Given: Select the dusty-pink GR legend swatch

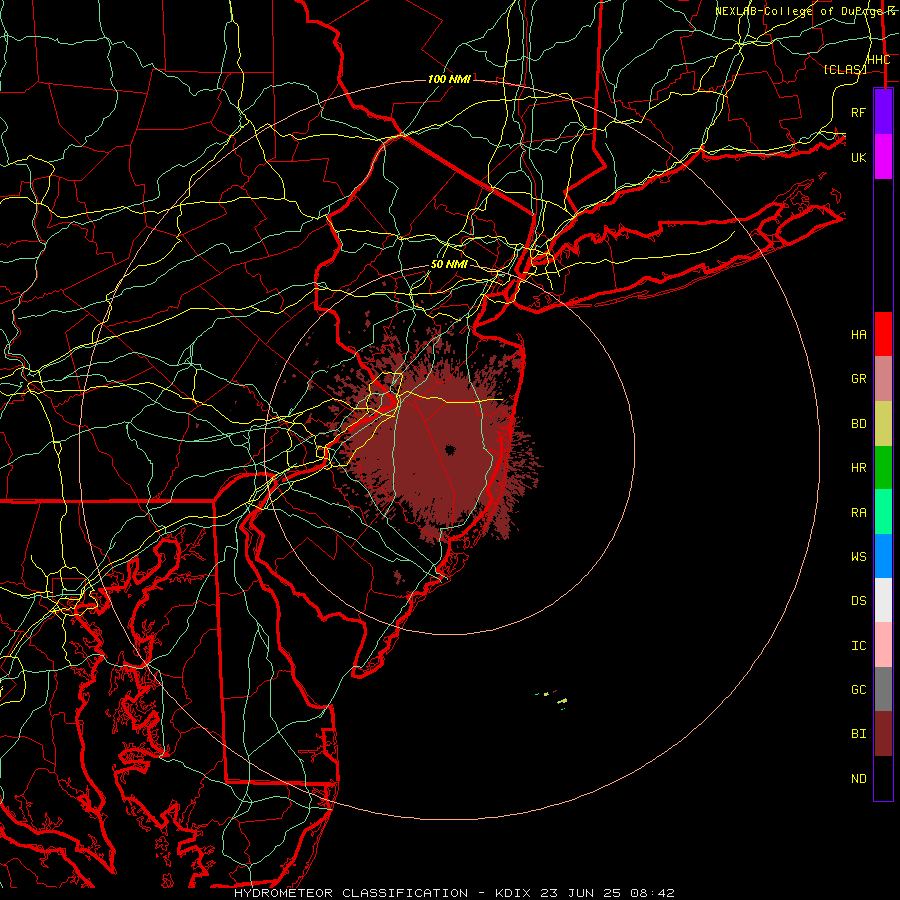Looking at the screenshot, I should [883, 379].
